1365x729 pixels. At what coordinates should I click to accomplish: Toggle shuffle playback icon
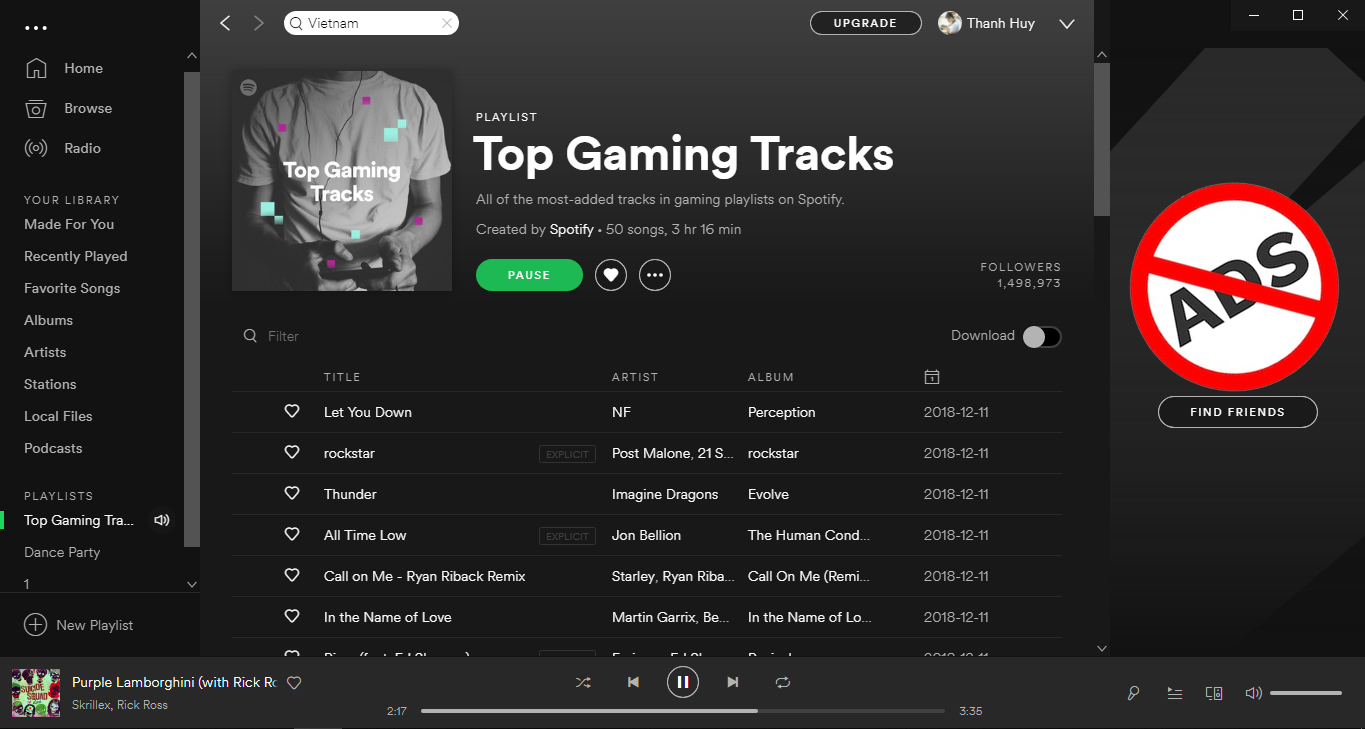tap(583, 682)
